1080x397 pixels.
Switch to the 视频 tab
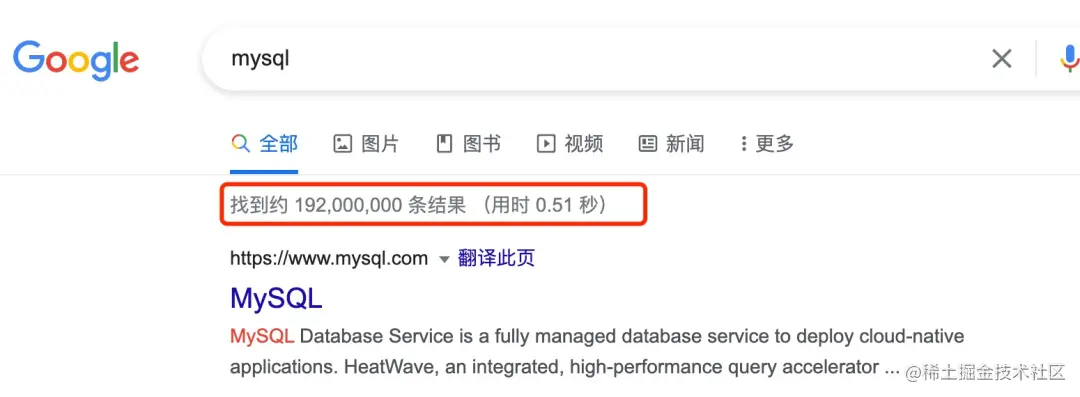point(570,144)
